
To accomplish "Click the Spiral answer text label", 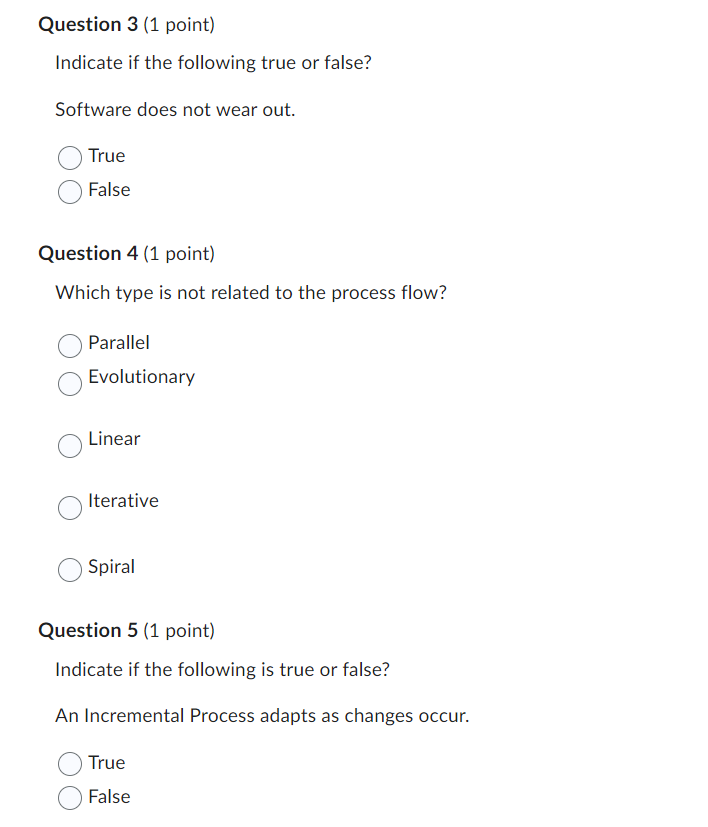I will [x=111, y=567].
